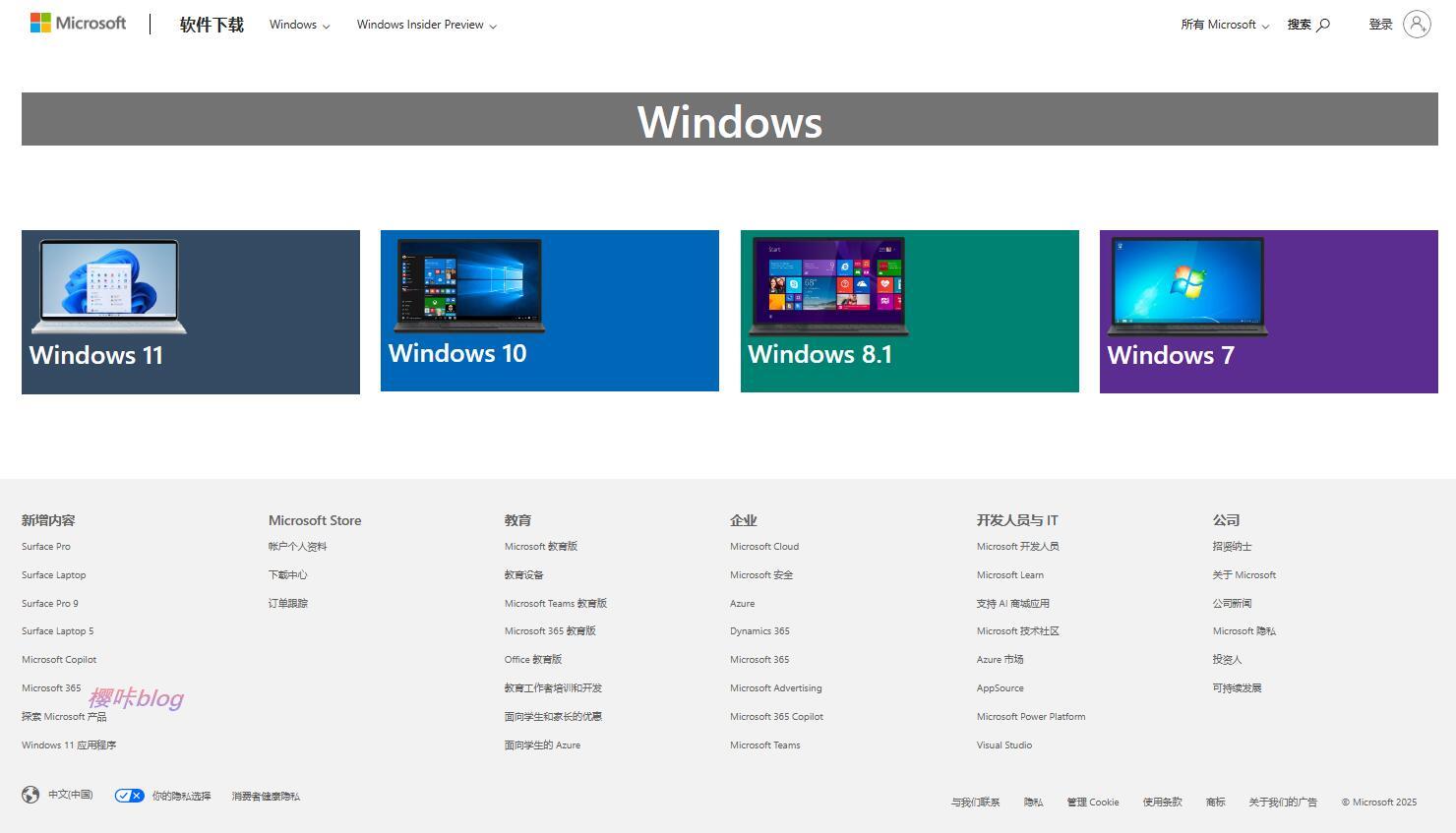This screenshot has width=1456, height=833.
Task: Open the Surface Pro footer link
Action: click(46, 547)
